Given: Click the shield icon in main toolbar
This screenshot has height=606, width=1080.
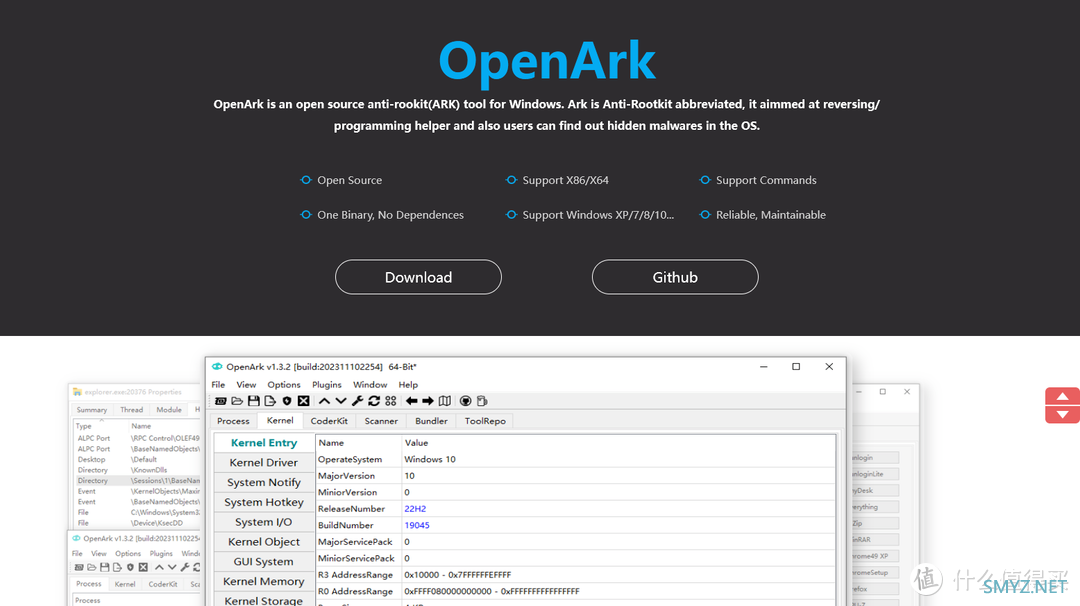Looking at the screenshot, I should 287,401.
